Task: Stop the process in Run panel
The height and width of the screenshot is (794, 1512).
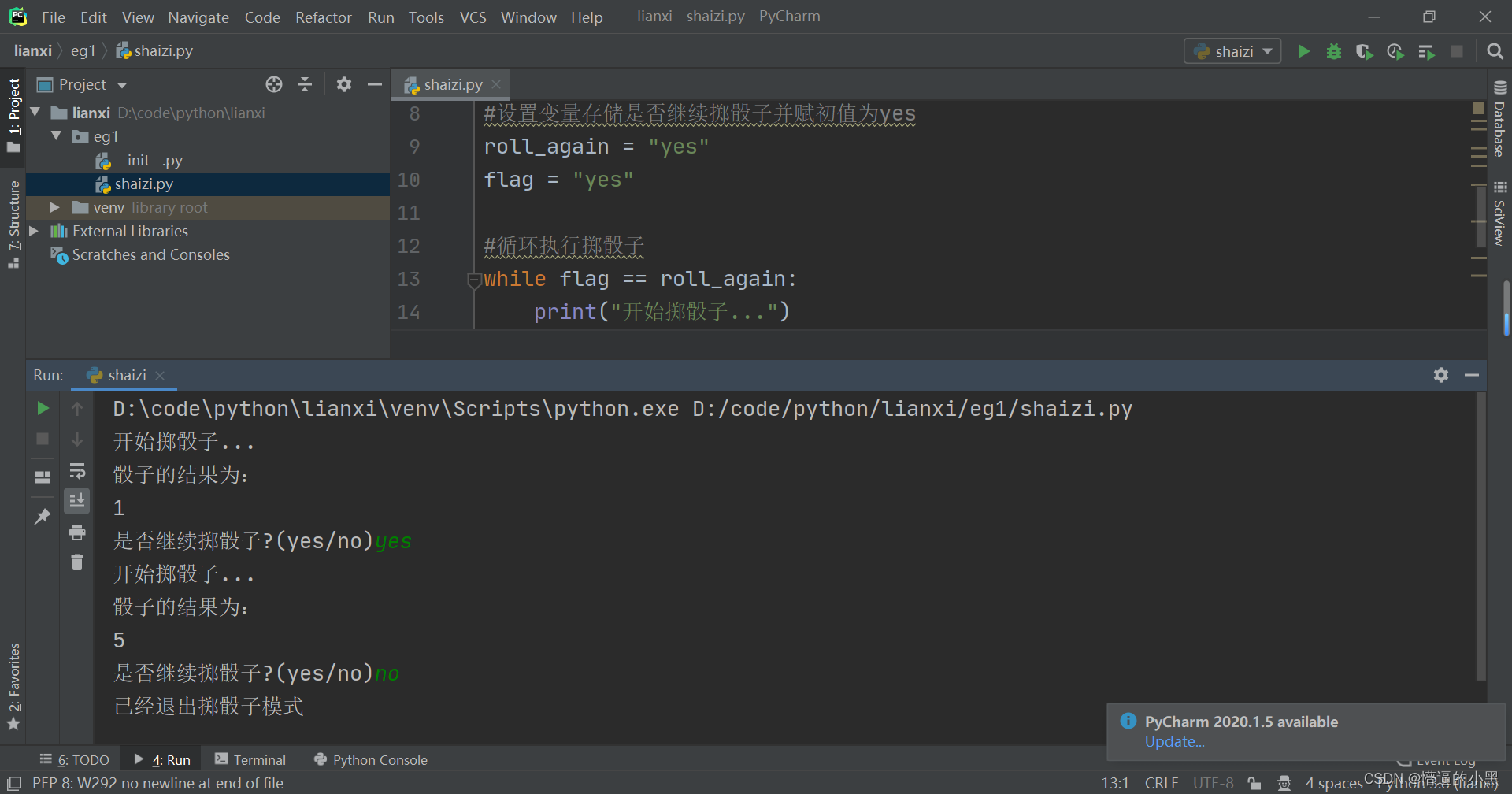Action: pos(43,439)
